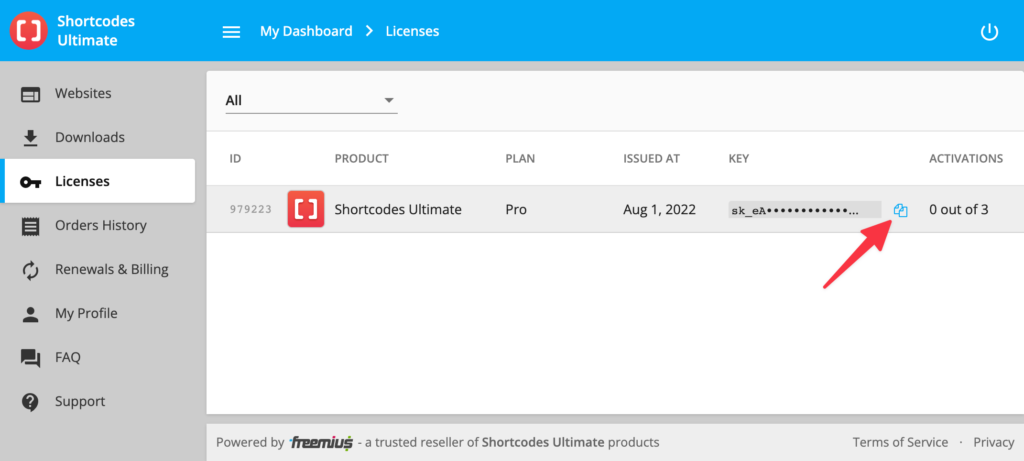
Task: Click the Renewals & Billing refresh icon
Action: (x=31, y=270)
